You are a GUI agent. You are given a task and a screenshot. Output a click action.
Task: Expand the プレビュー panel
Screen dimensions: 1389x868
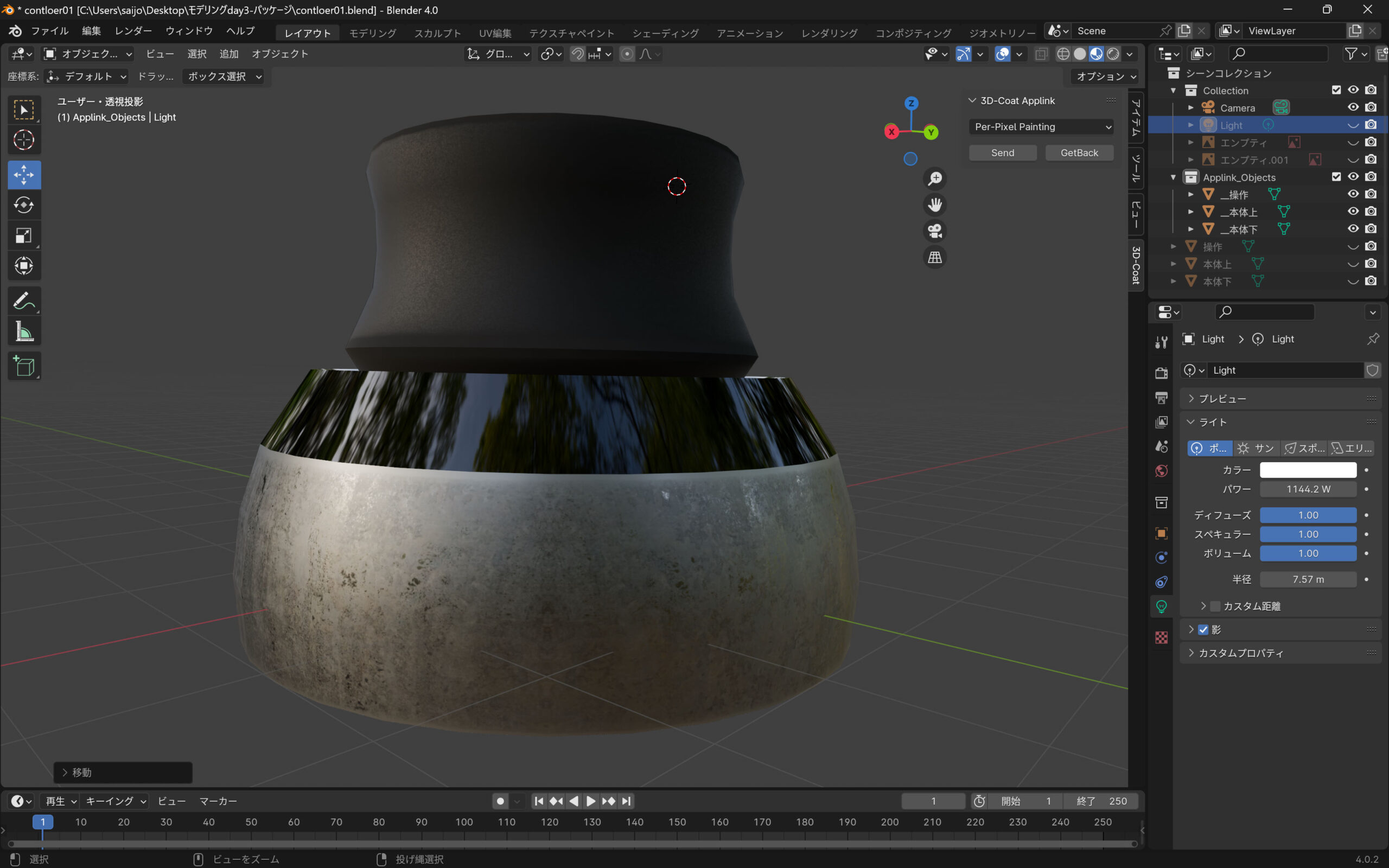[x=1222, y=398]
